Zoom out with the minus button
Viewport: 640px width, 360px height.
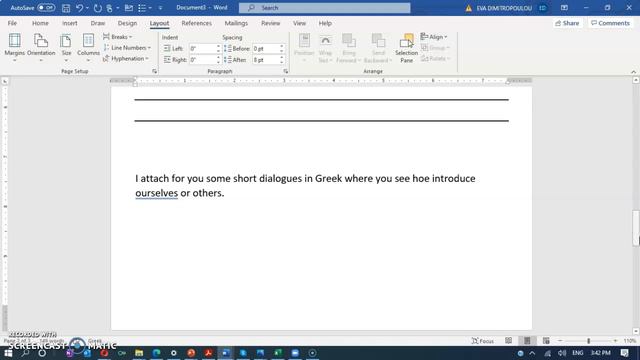560,340
